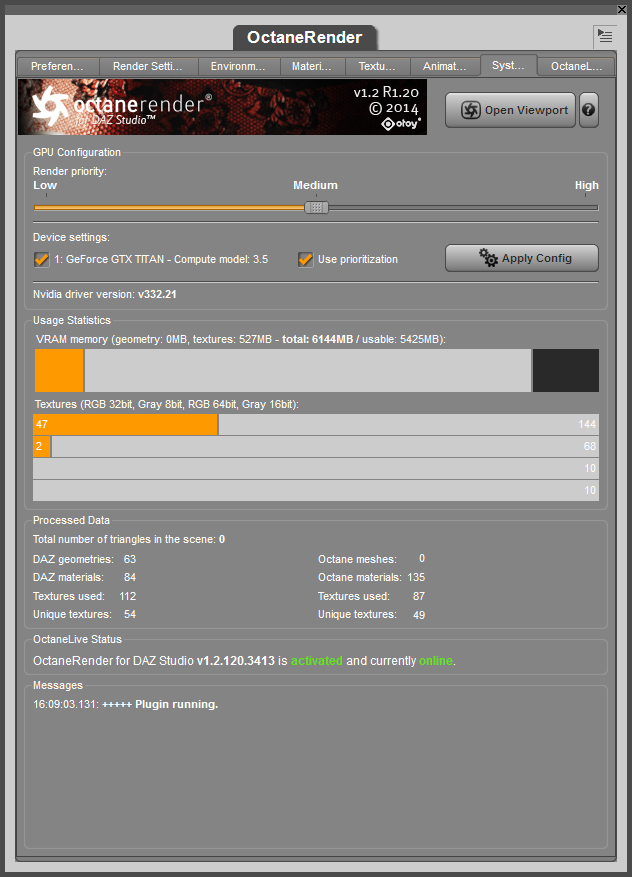Click the DAZ Unique textures value 54

coord(130,614)
